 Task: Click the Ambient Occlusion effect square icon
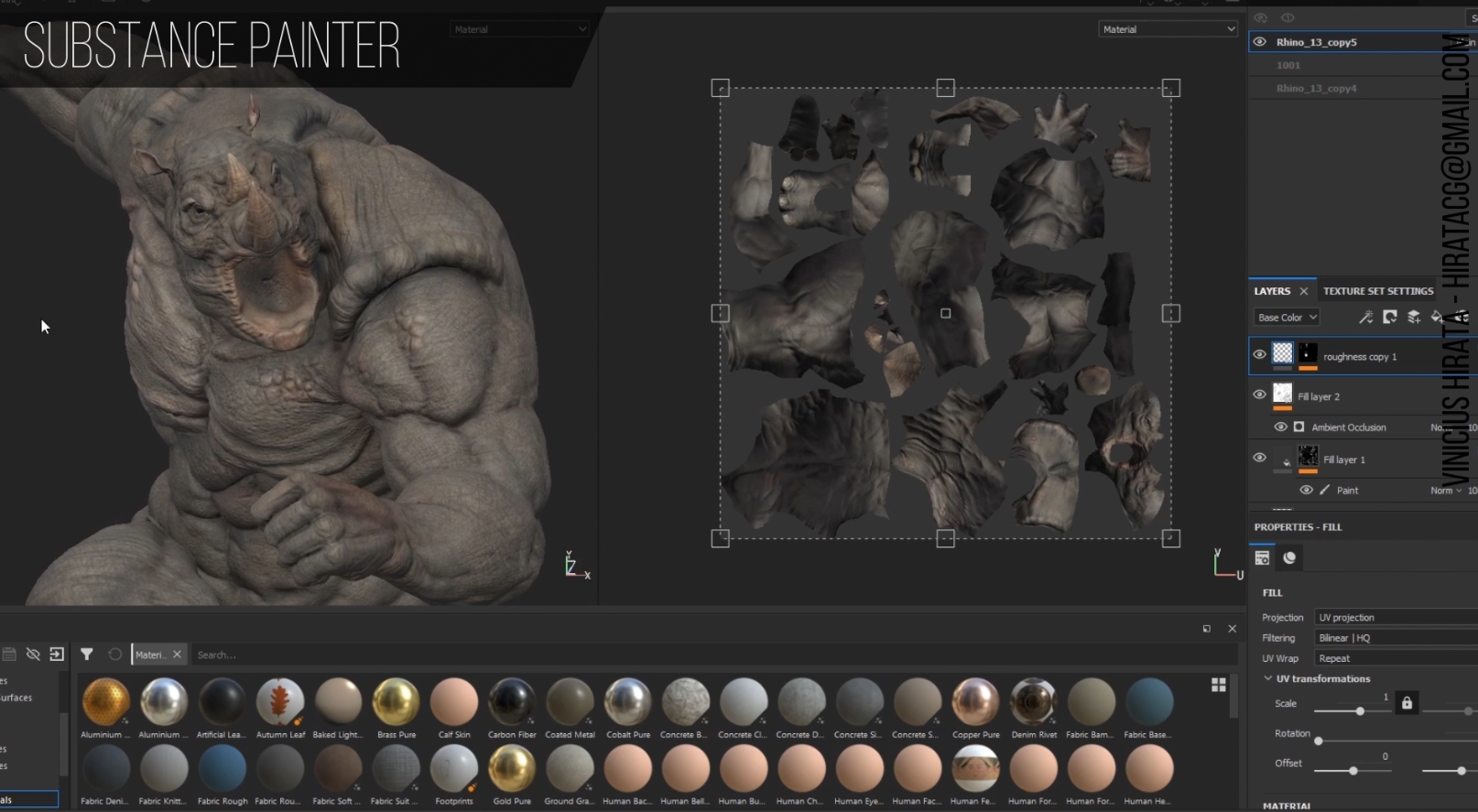coord(1299,427)
